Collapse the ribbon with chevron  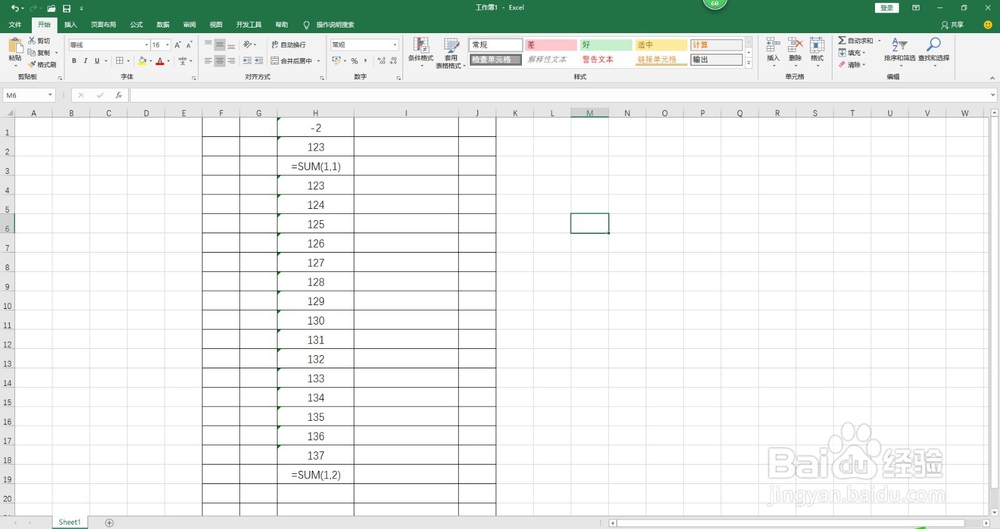coord(992,77)
